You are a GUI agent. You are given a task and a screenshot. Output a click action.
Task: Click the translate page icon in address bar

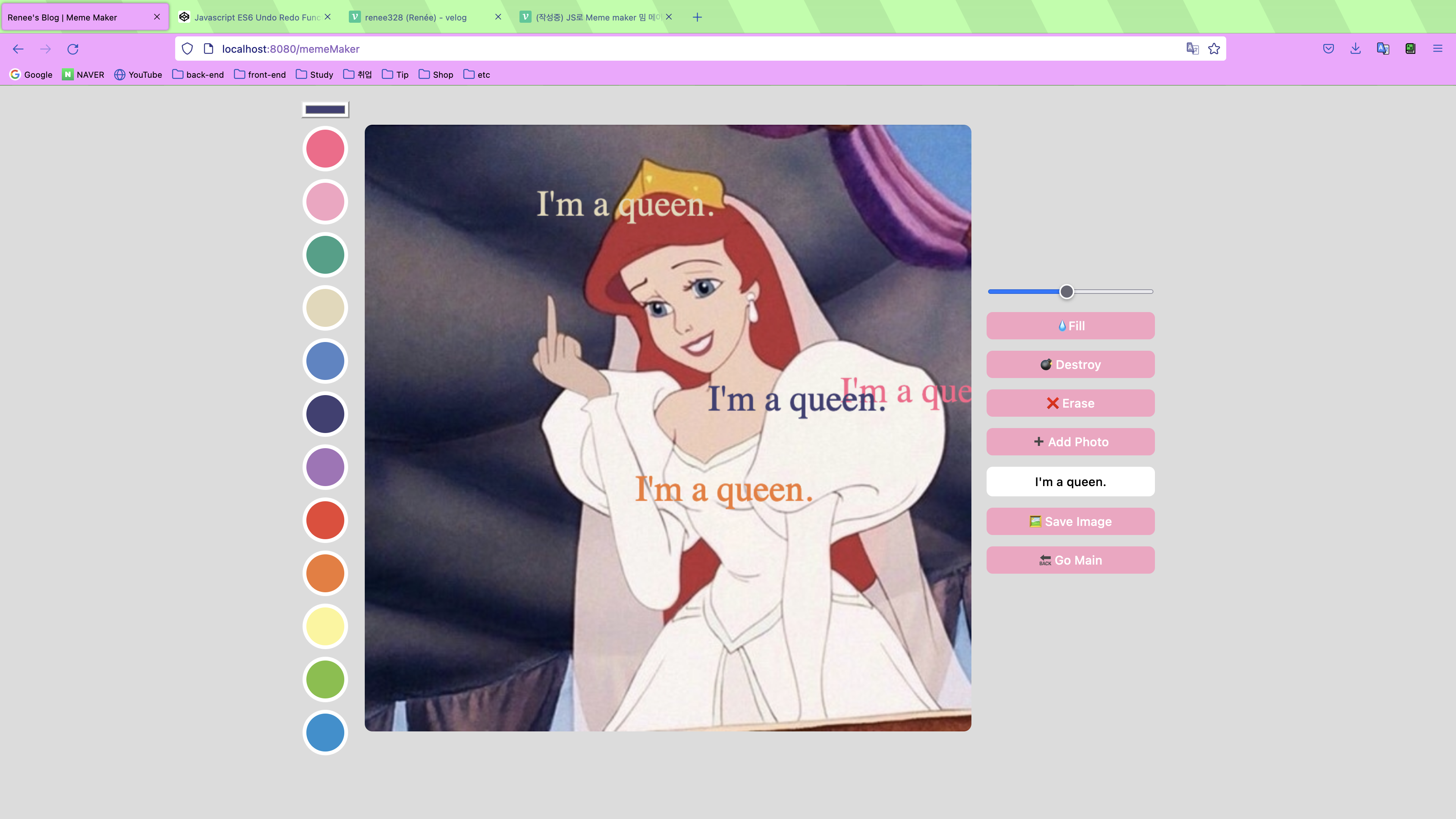[1192, 49]
